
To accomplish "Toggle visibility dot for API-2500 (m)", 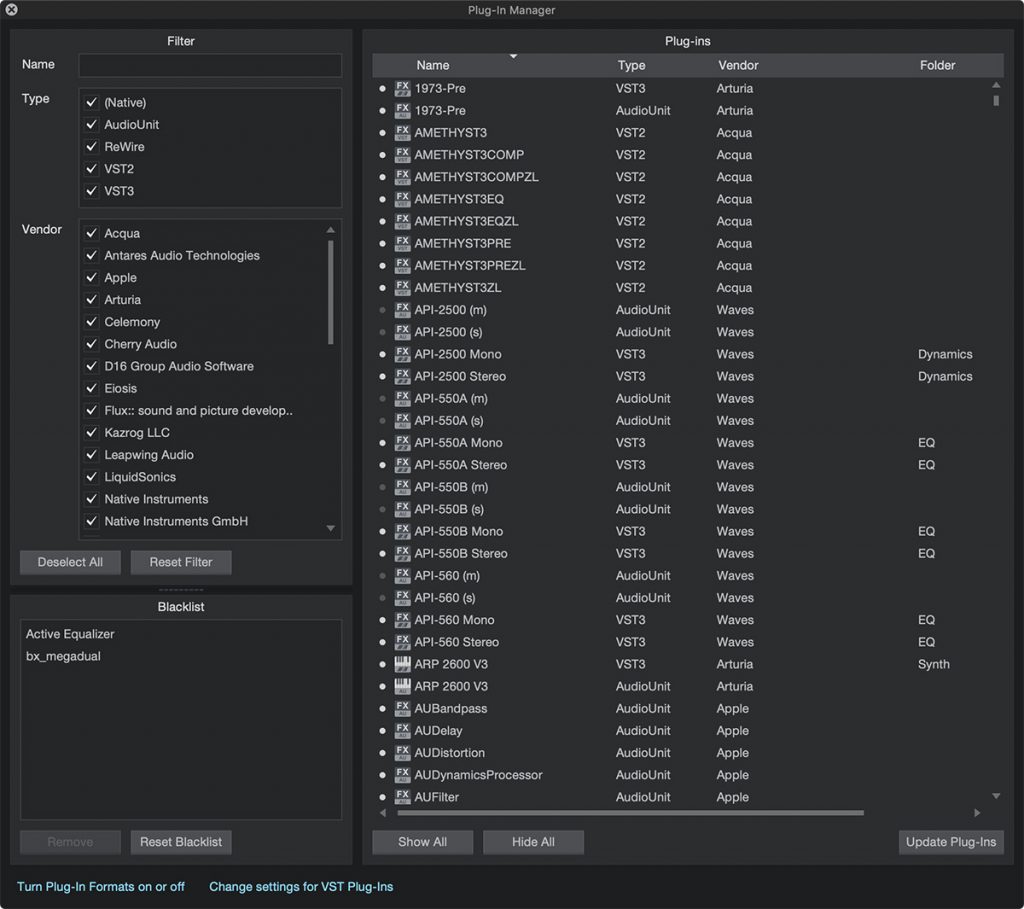I will click(382, 310).
